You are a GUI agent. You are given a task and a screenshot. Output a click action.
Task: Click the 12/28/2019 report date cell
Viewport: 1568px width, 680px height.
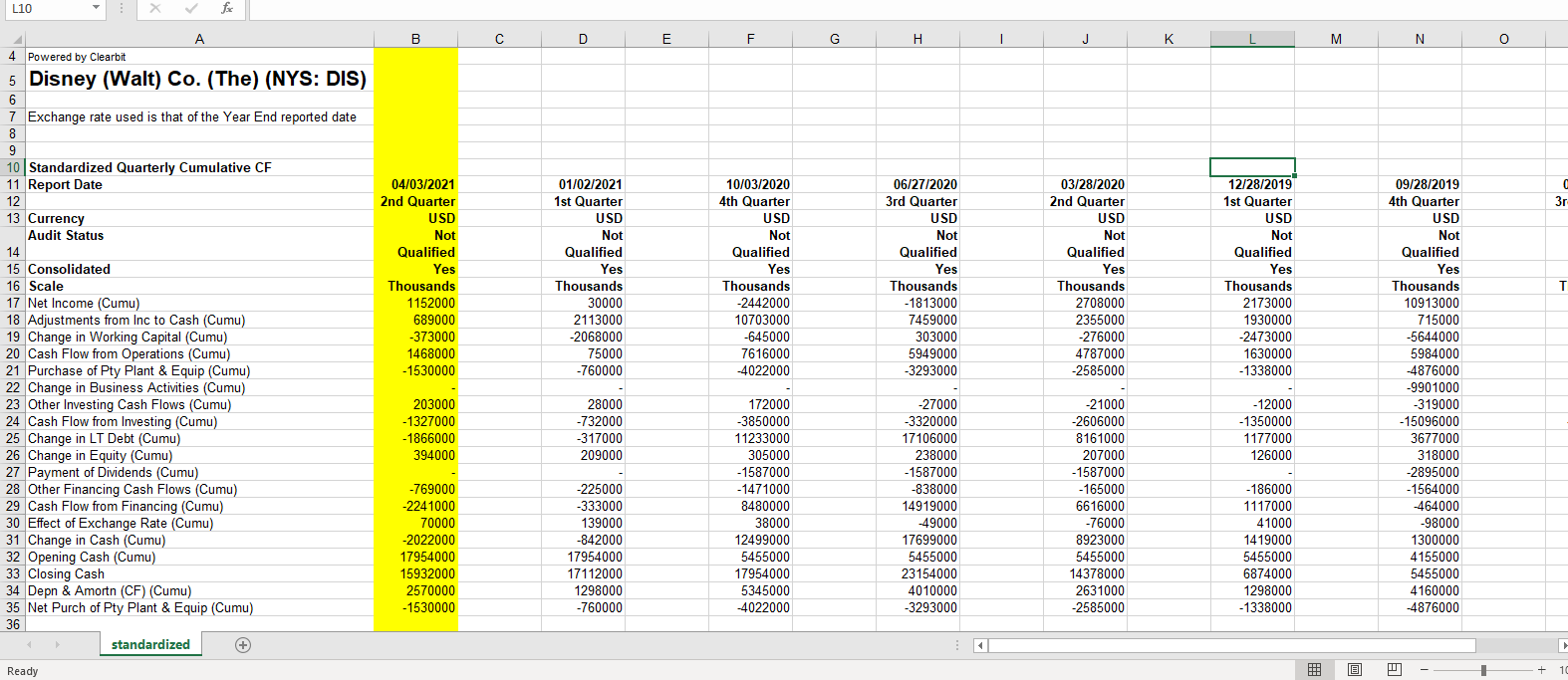(1252, 184)
